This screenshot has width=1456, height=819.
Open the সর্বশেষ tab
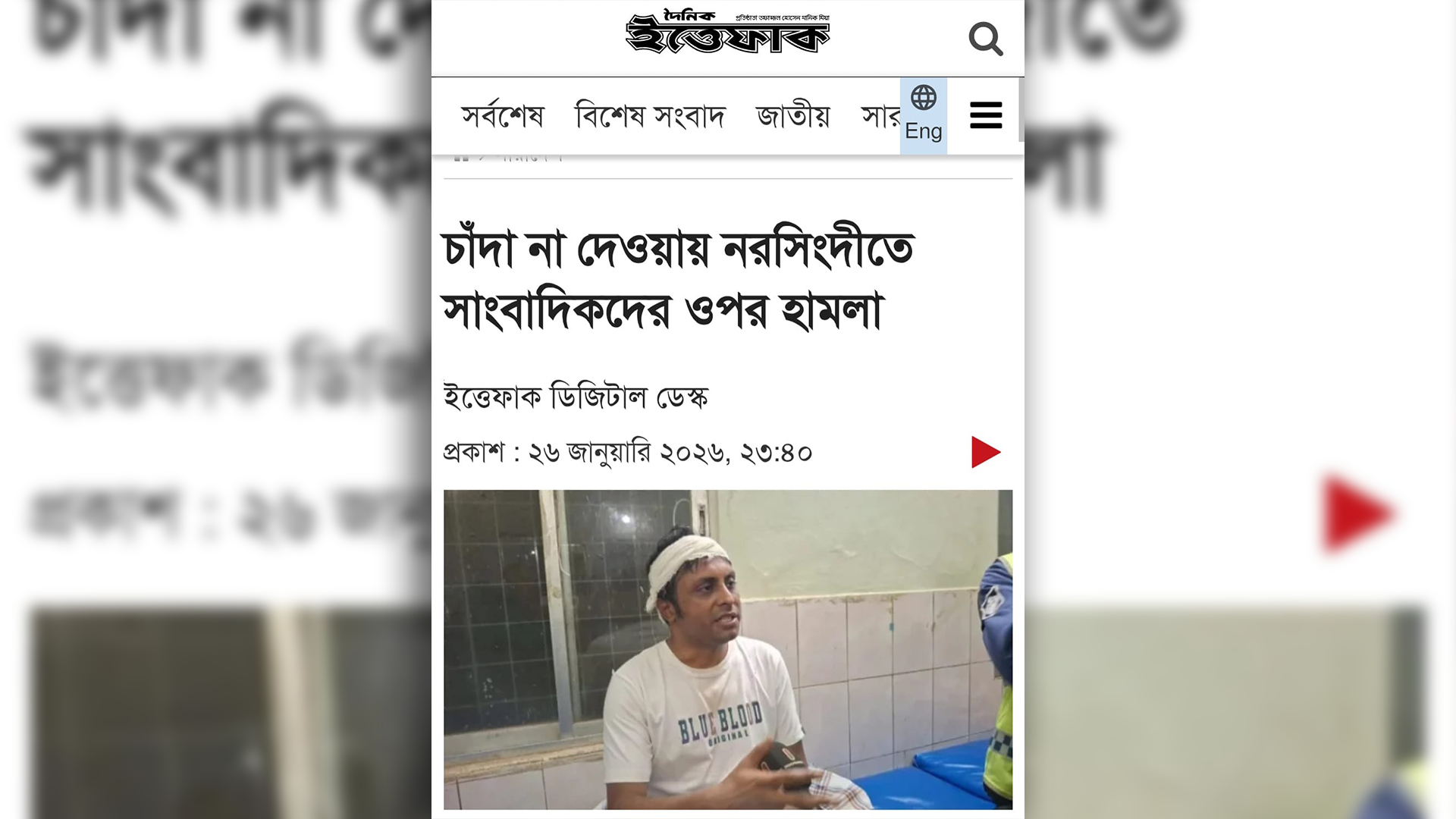tap(503, 116)
